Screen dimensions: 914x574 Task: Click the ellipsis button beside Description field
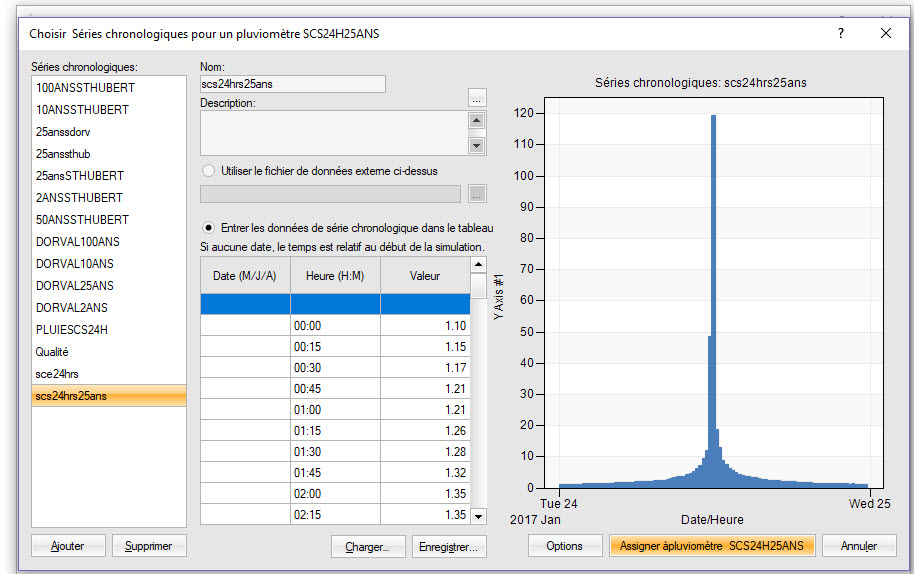477,98
